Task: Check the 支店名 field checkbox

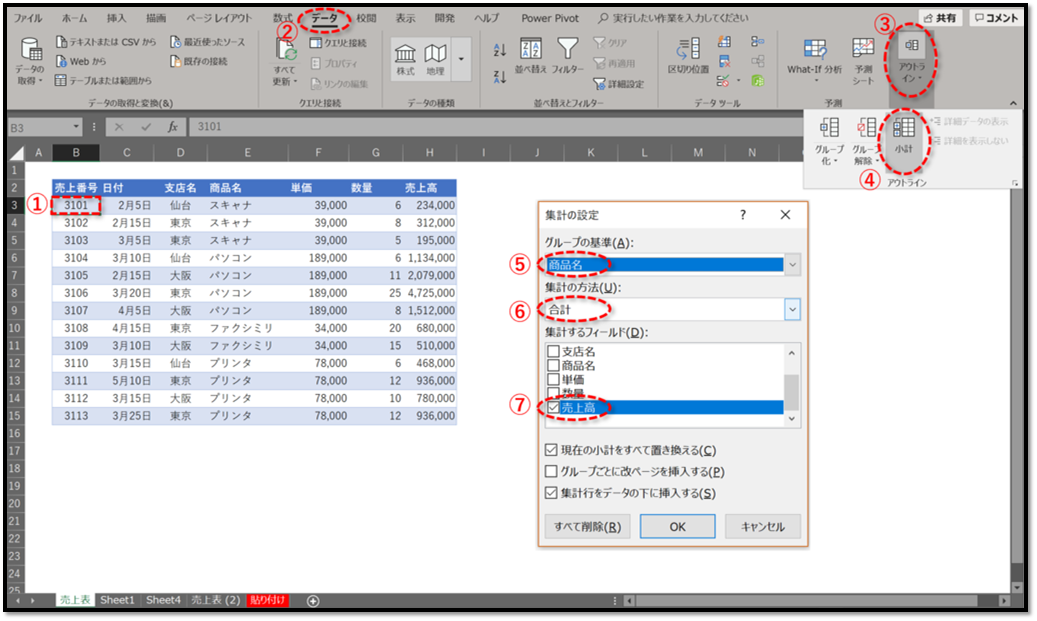Action: [x=554, y=352]
